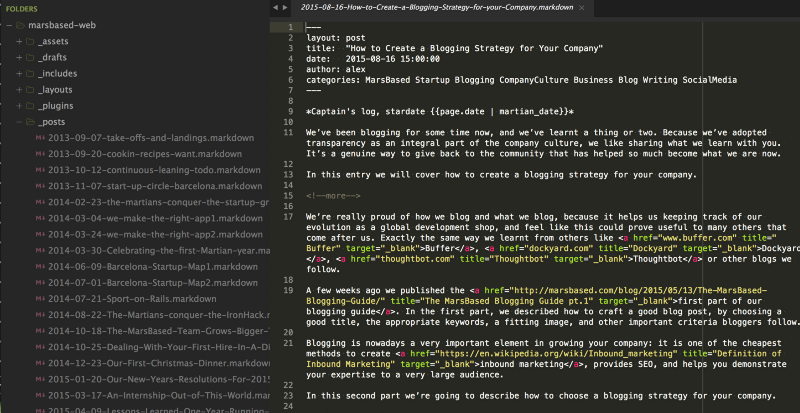The height and width of the screenshot is (413, 800).
Task: Click the FOLDERS sidebar heading
Action: [22, 9]
